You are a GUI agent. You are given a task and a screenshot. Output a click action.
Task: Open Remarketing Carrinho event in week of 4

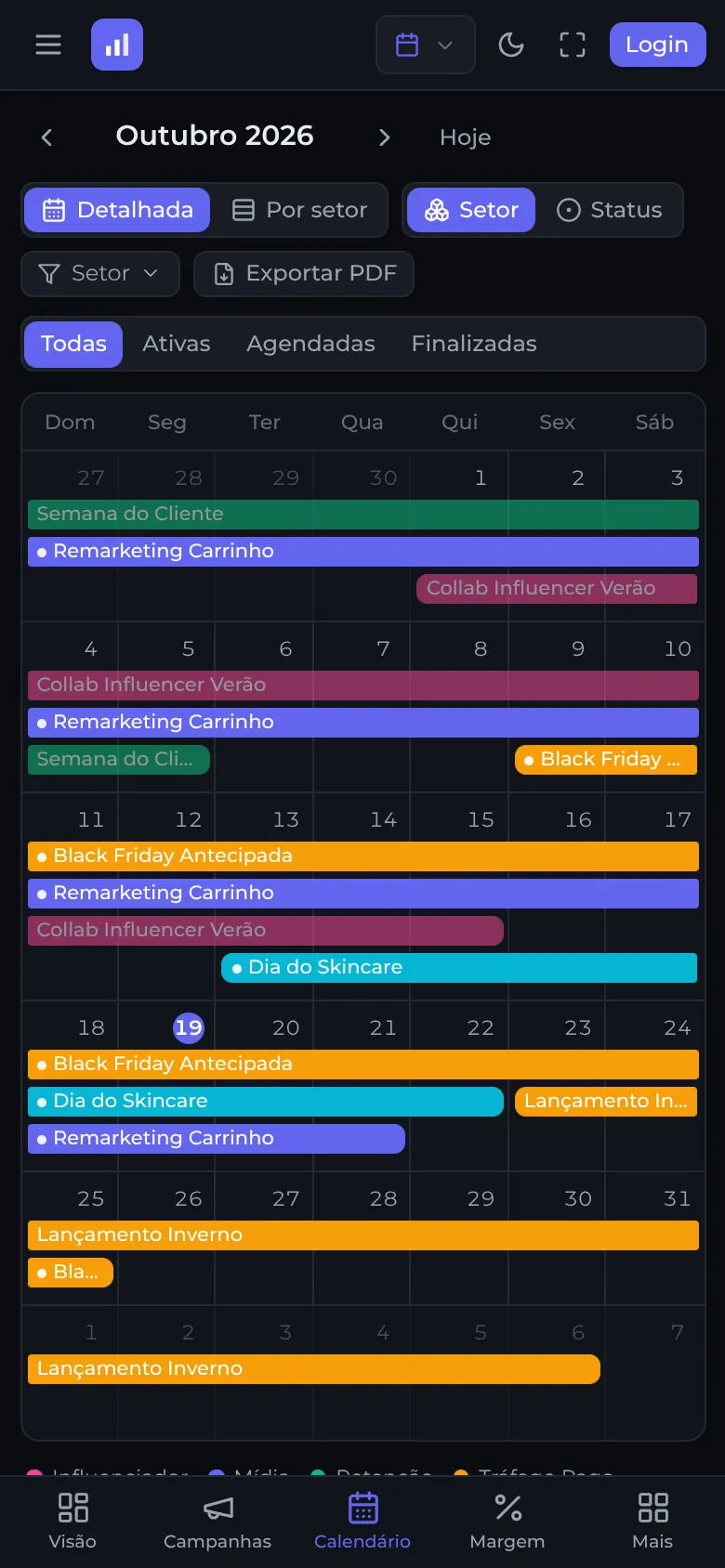coord(363,722)
